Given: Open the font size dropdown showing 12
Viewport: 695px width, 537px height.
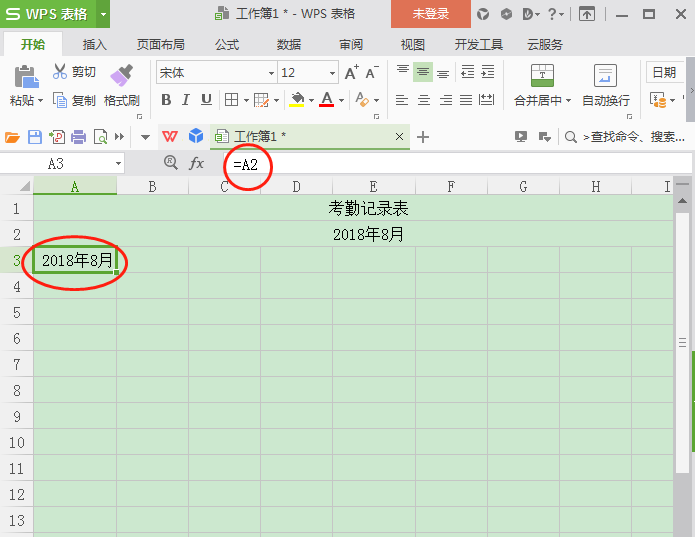Looking at the screenshot, I should (333, 73).
